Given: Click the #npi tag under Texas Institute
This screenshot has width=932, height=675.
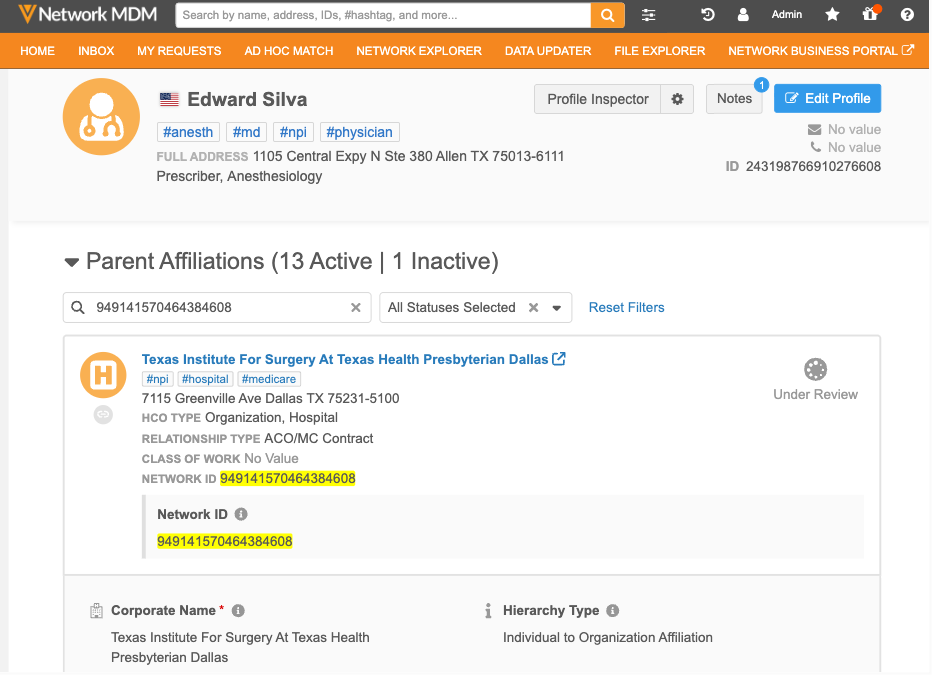Looking at the screenshot, I should point(158,379).
